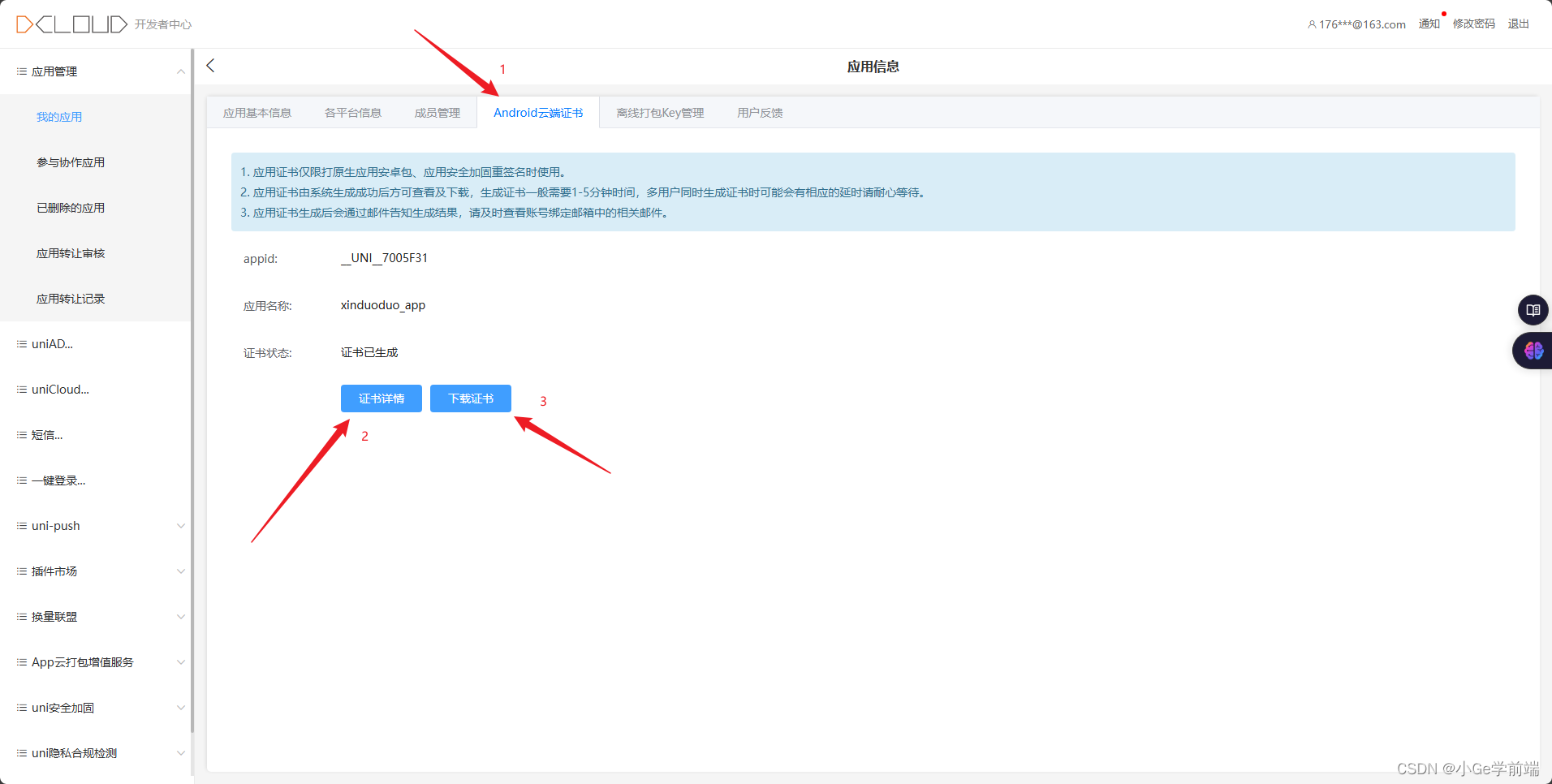Switch to the 各平台信息 tab
This screenshot has width=1552, height=784.
353,113
